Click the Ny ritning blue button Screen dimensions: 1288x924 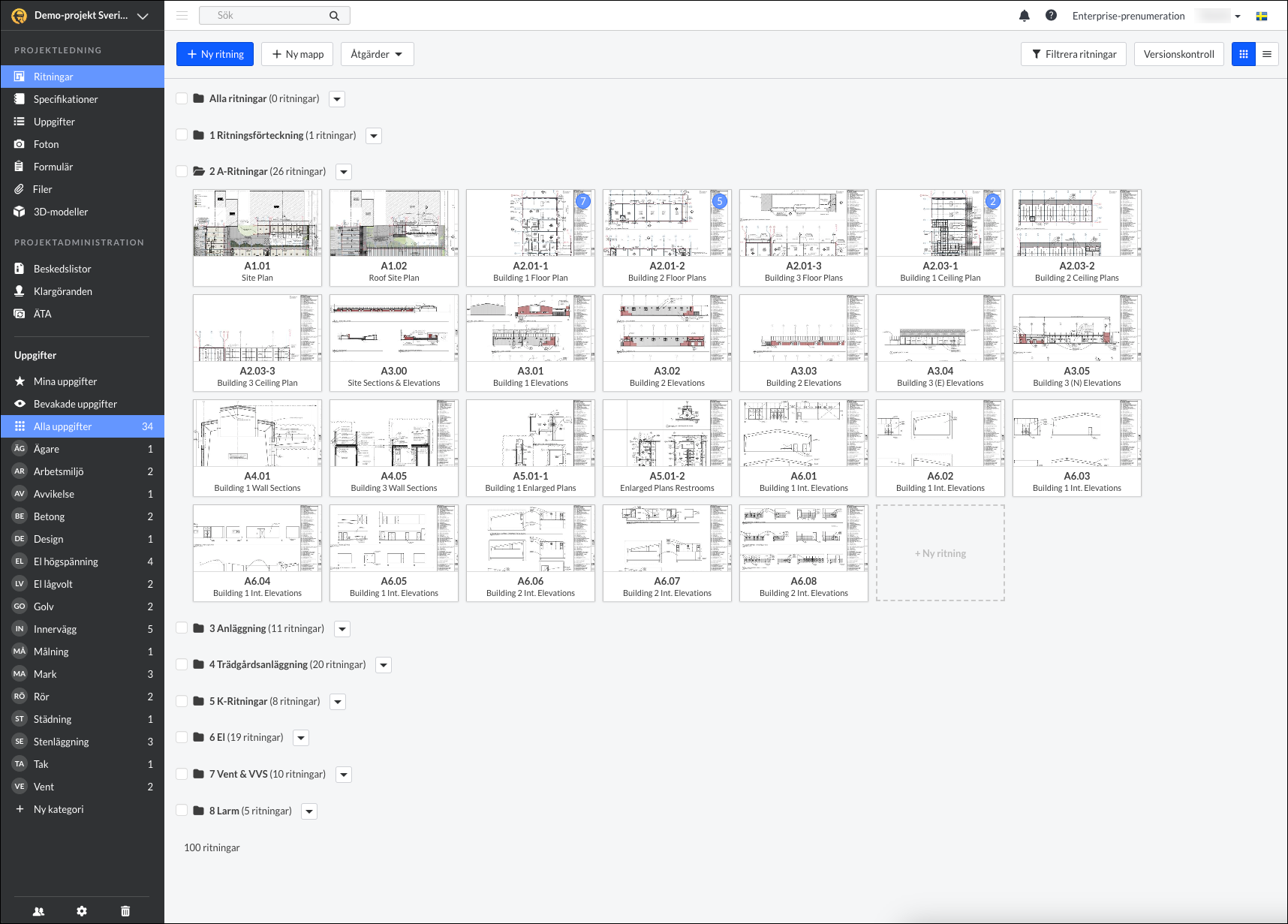click(215, 54)
